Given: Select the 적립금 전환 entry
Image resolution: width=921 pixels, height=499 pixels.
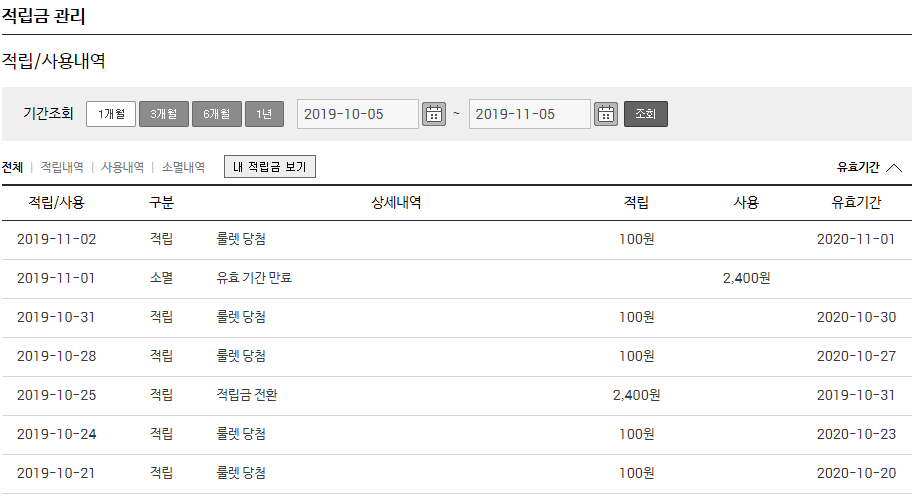Looking at the screenshot, I should tap(247, 395).
